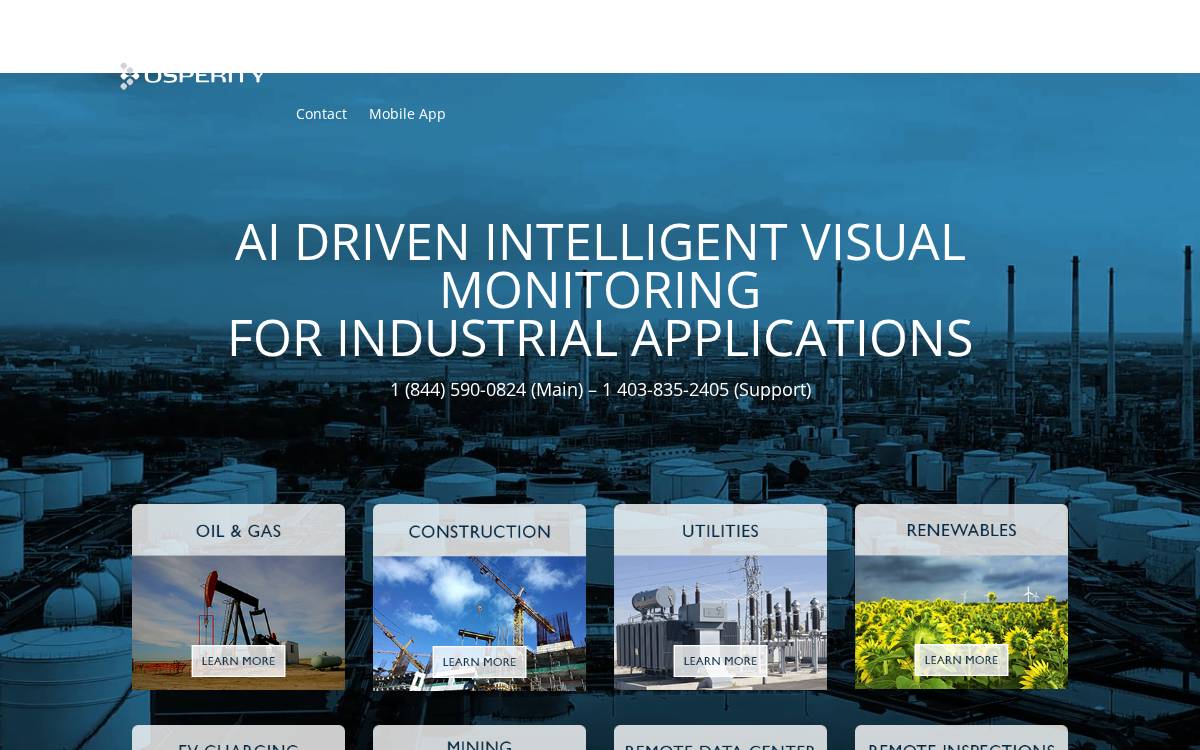
Task: Click the phone numbers line under the headline
Action: tap(600, 389)
